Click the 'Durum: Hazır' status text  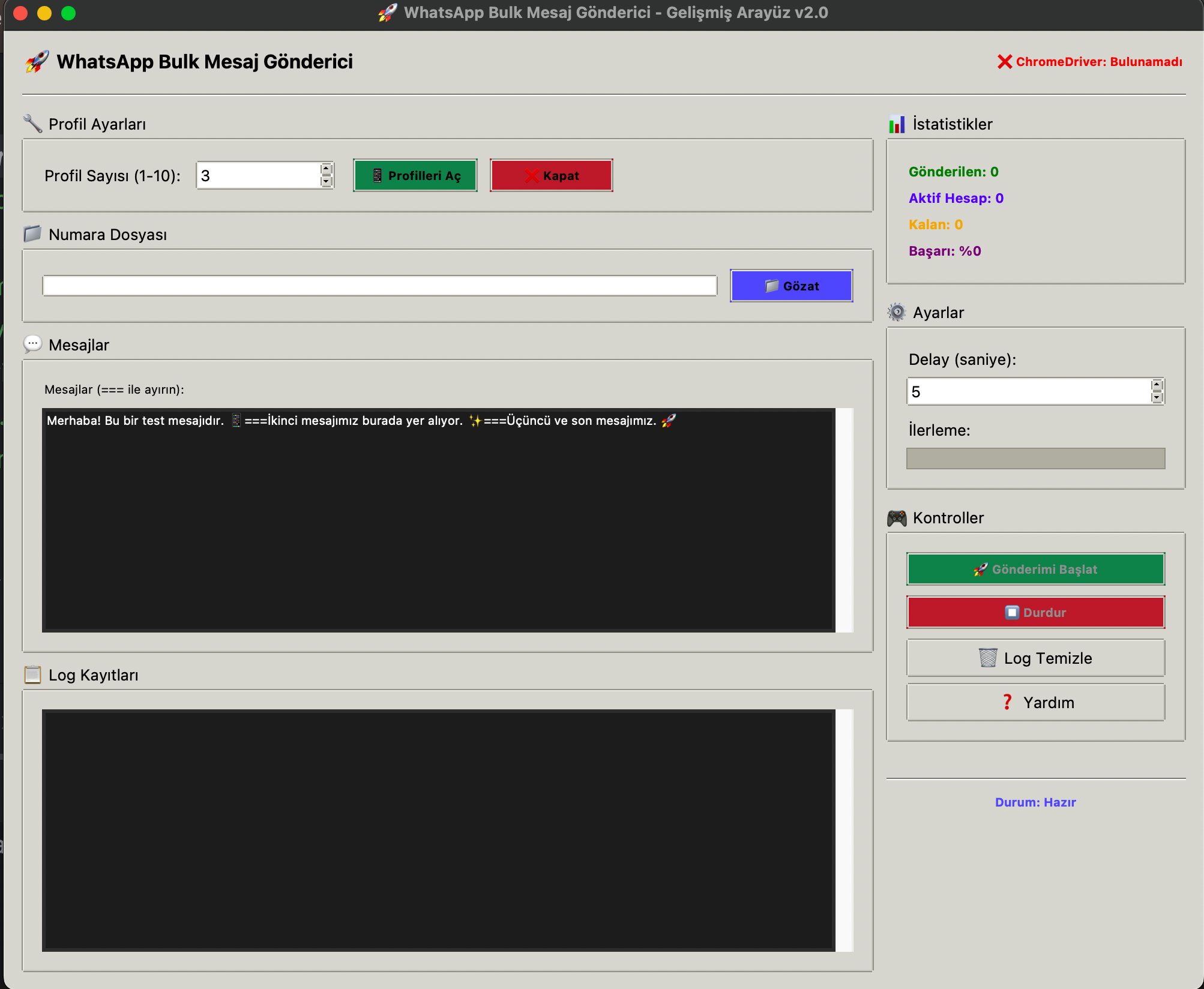tap(1035, 802)
